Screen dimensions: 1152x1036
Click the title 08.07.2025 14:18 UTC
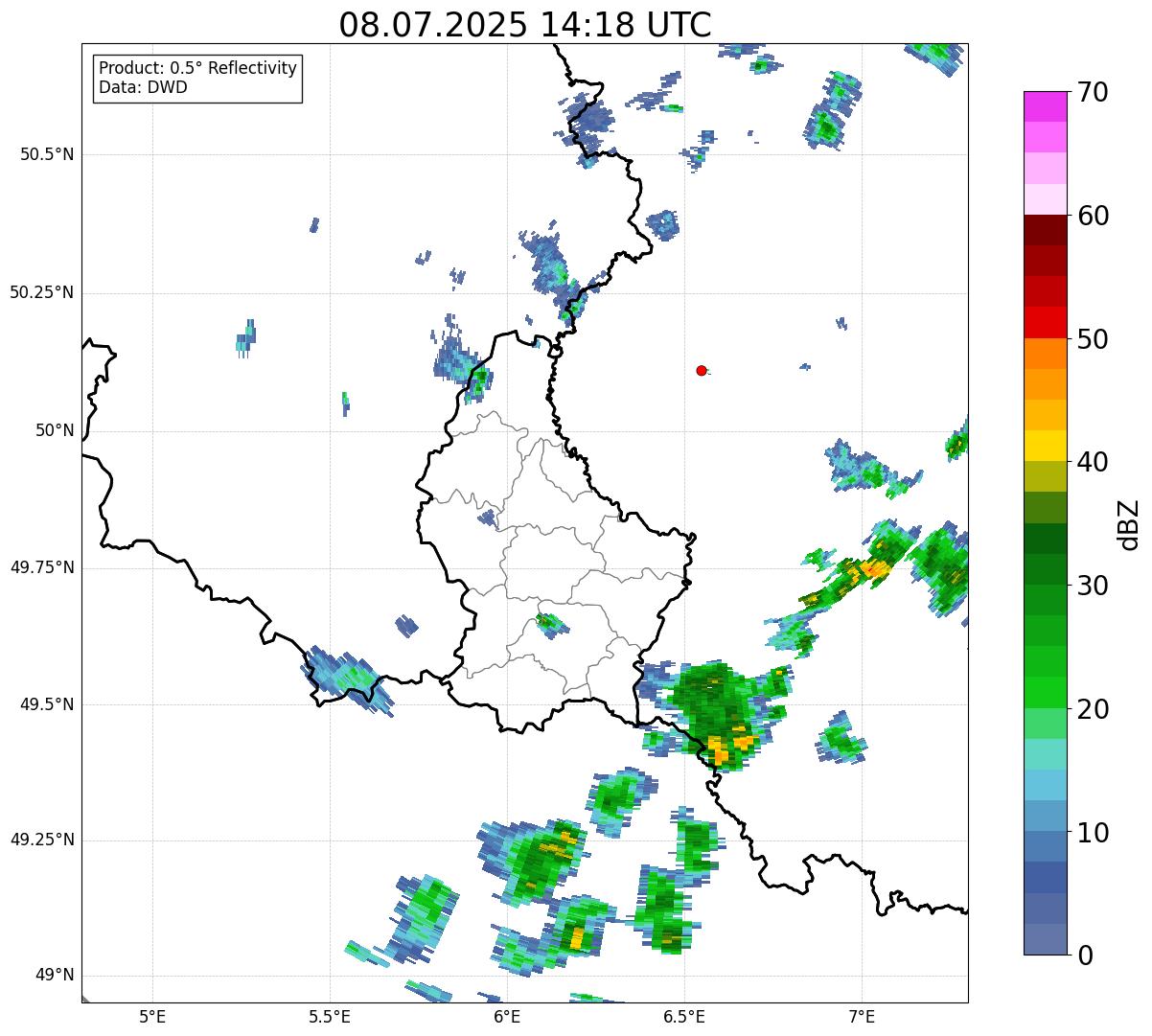click(x=525, y=25)
